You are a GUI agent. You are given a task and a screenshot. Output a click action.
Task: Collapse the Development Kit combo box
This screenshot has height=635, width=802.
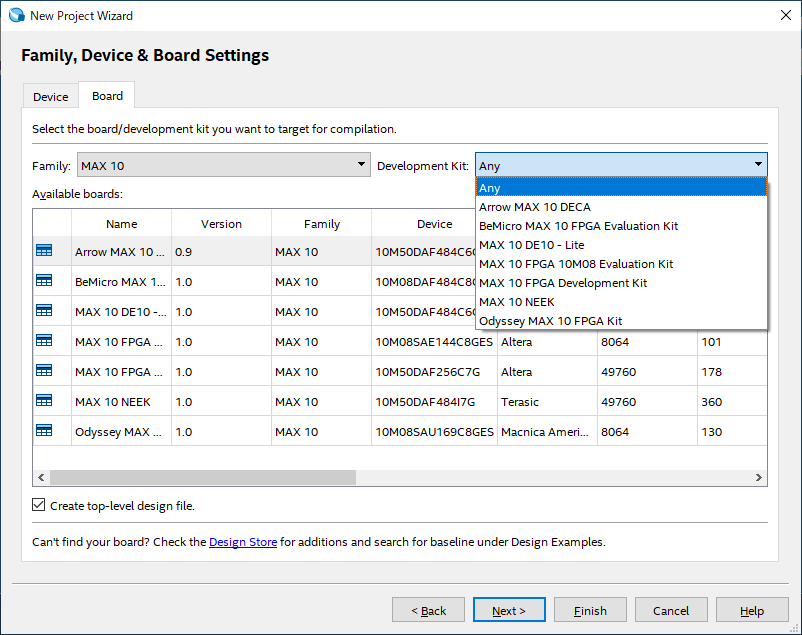coord(621,165)
